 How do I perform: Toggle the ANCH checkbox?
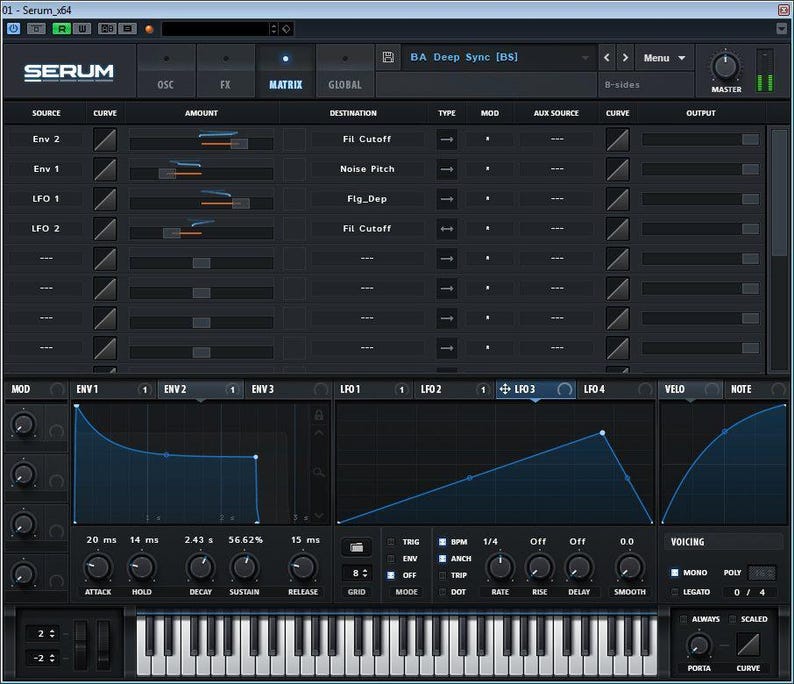pyautogui.click(x=443, y=558)
